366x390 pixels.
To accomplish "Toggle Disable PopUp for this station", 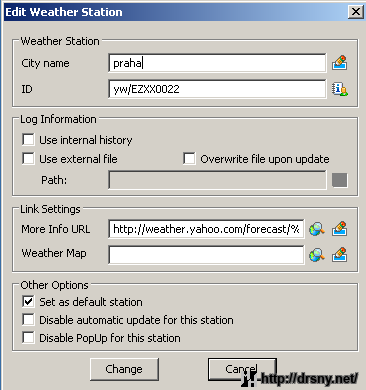I will click(x=28, y=338).
